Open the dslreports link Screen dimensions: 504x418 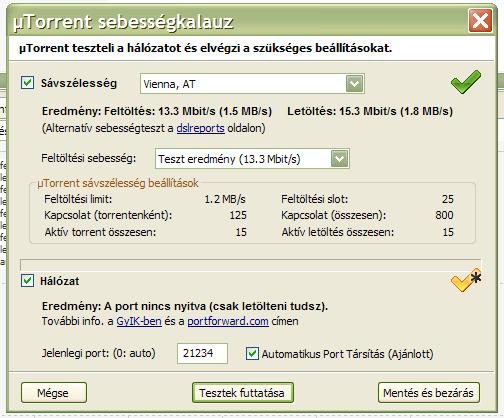200,128
